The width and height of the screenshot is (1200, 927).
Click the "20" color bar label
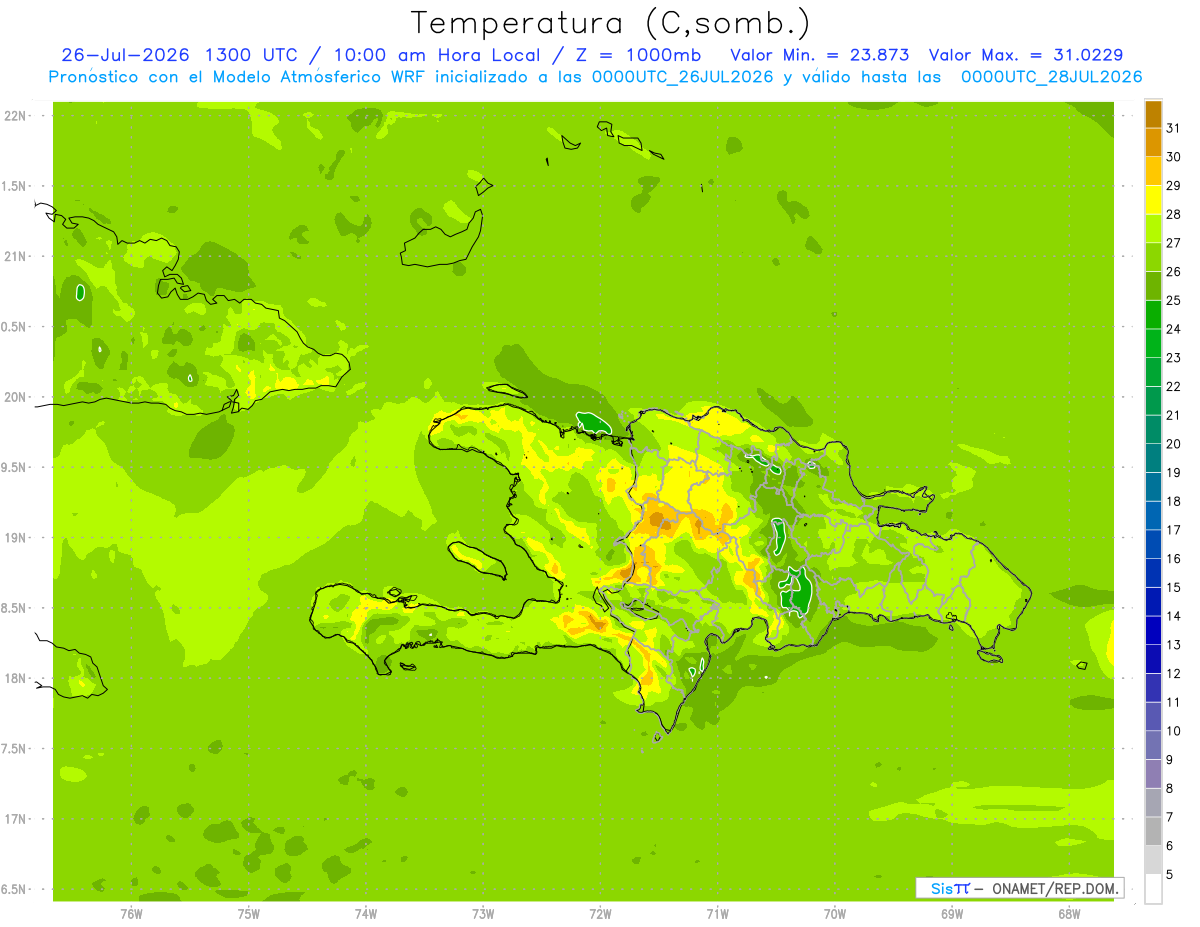1173,444
